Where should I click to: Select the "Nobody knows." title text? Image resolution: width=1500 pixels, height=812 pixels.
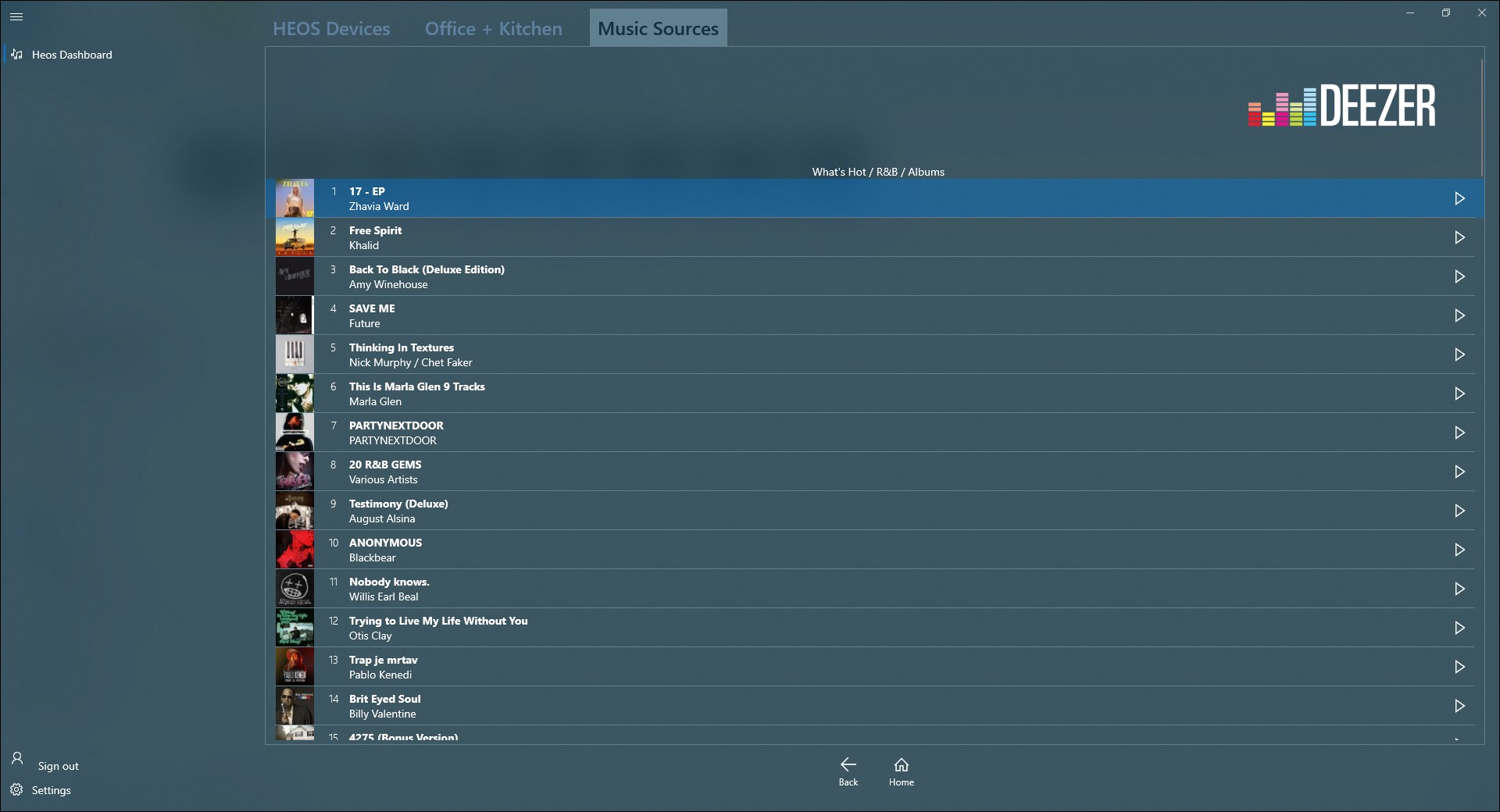point(389,582)
